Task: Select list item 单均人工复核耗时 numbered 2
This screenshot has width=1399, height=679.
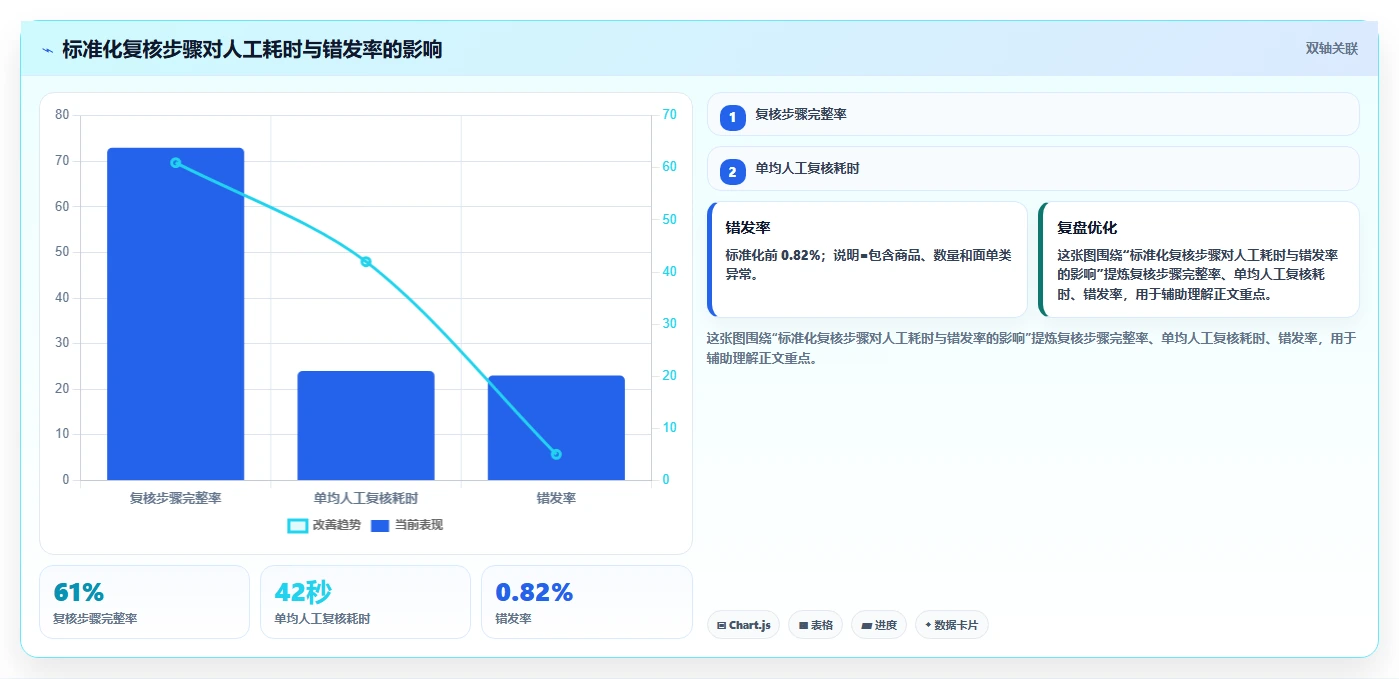Action: pyautogui.click(x=1033, y=169)
